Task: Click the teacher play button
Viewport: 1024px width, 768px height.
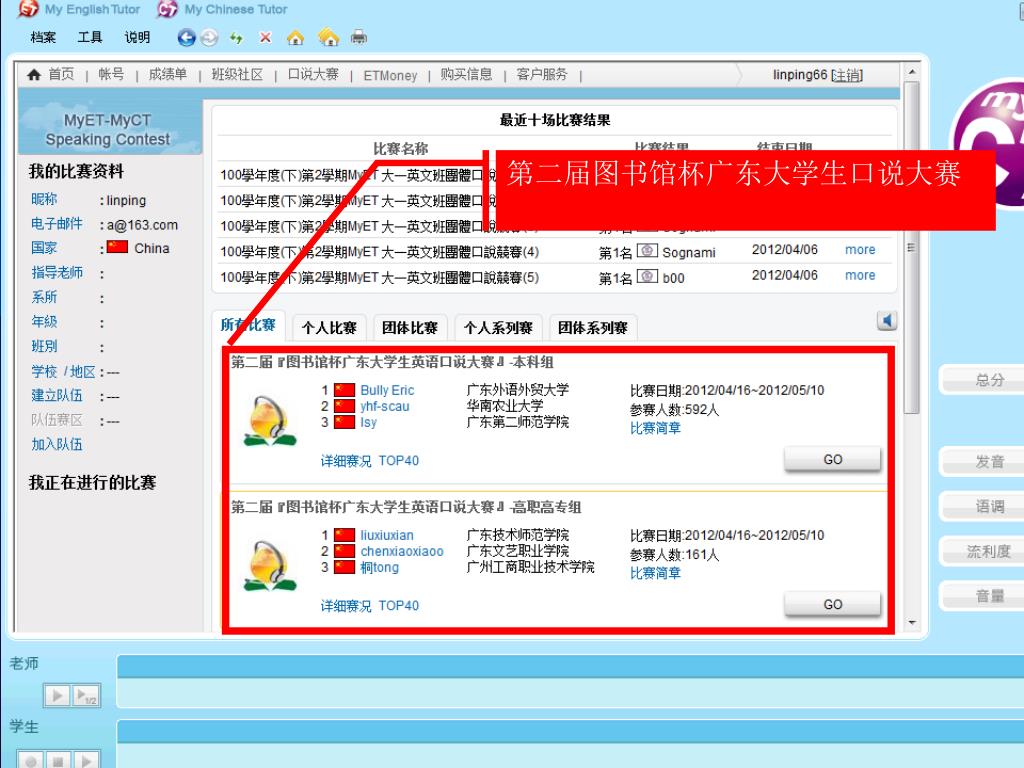Action: [x=57, y=696]
